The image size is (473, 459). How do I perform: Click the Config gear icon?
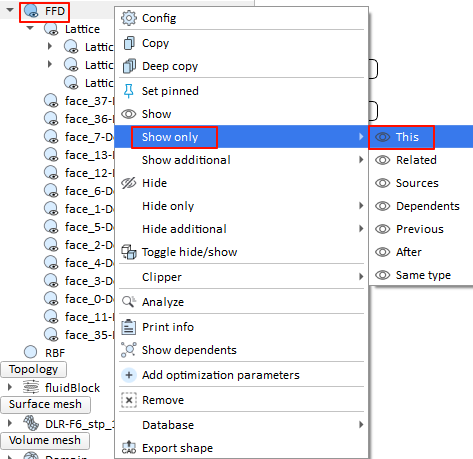tap(129, 18)
